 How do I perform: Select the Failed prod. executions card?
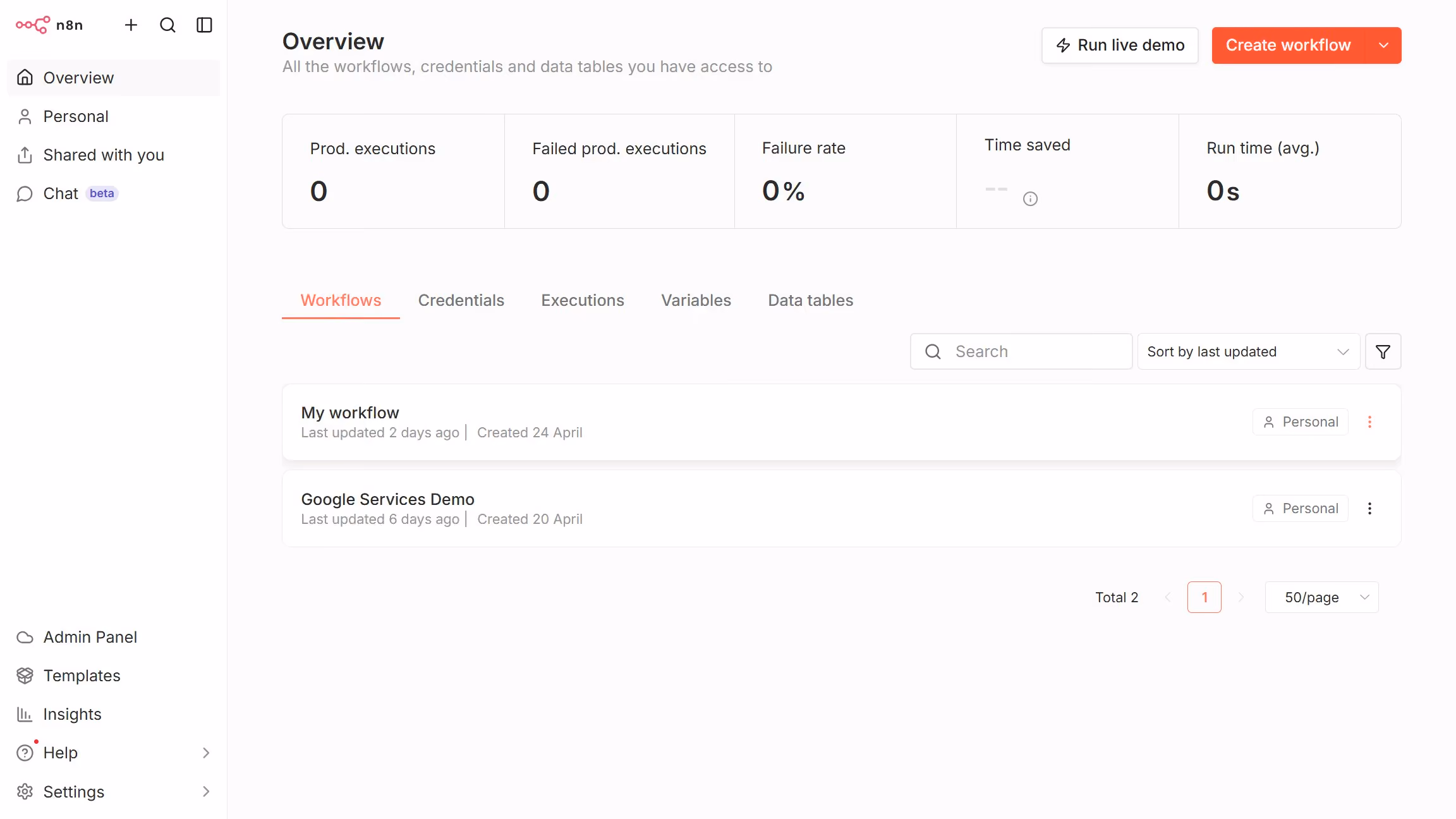[619, 171]
